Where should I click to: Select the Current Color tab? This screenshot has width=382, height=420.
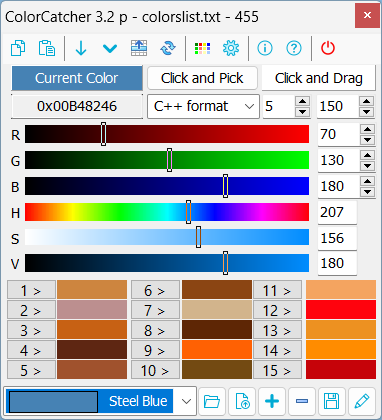click(77, 78)
